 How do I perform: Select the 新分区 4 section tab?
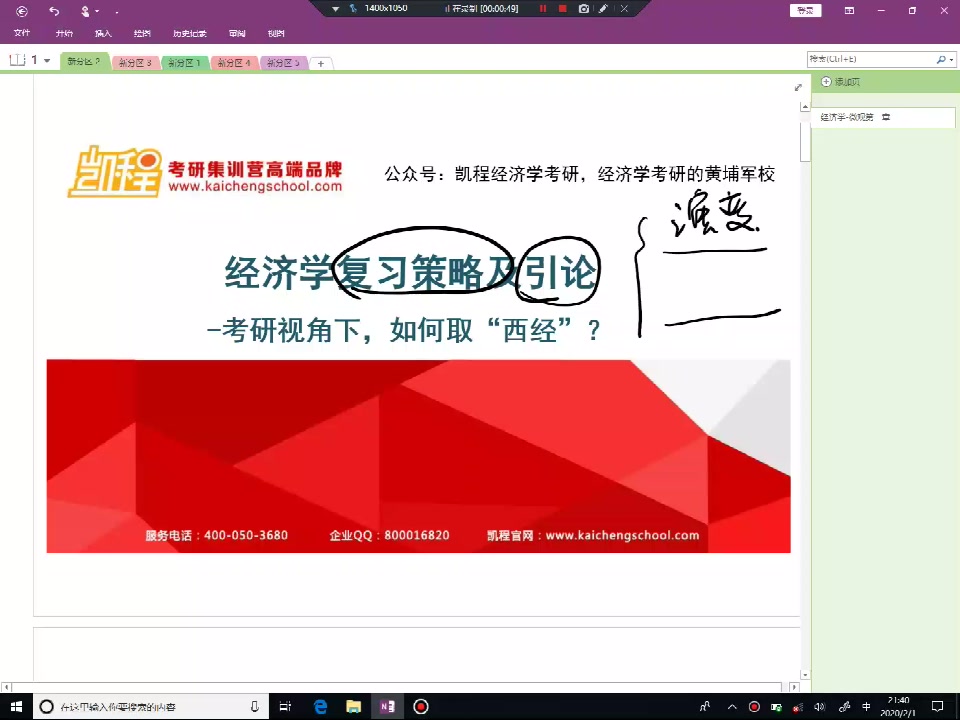click(x=233, y=62)
